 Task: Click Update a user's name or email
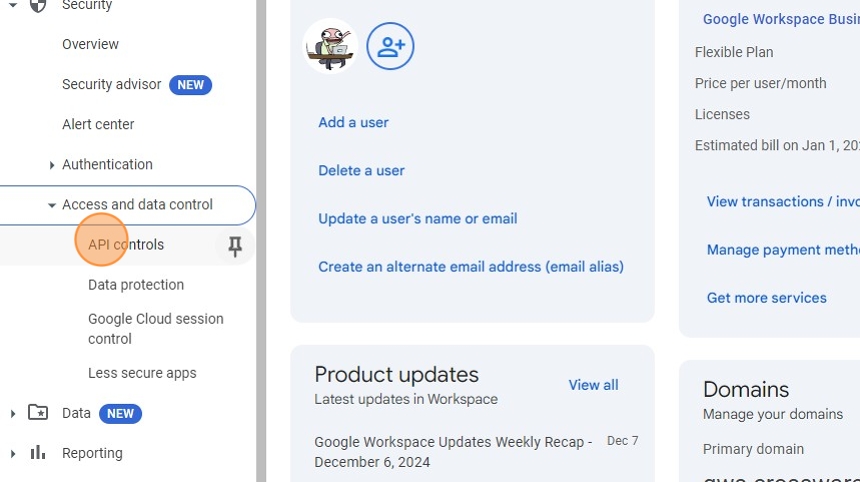417,218
